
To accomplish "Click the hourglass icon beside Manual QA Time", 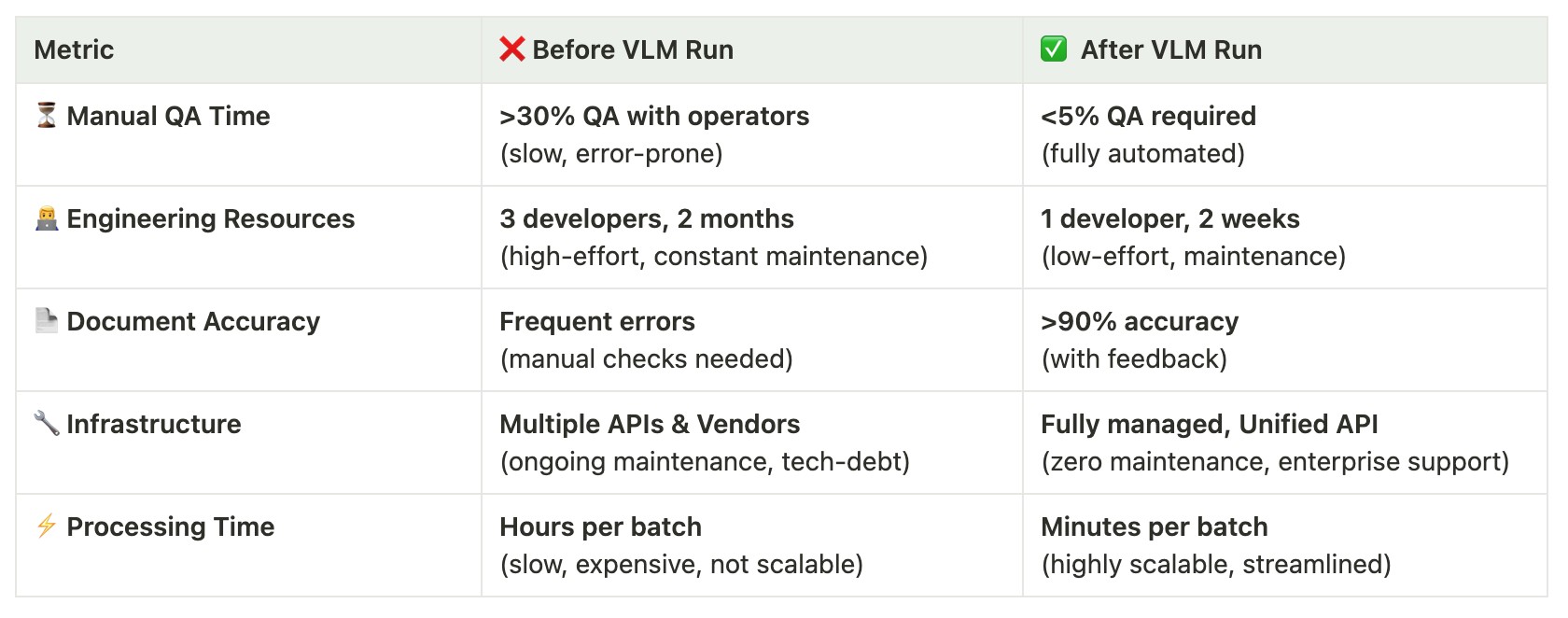I will click(47, 115).
